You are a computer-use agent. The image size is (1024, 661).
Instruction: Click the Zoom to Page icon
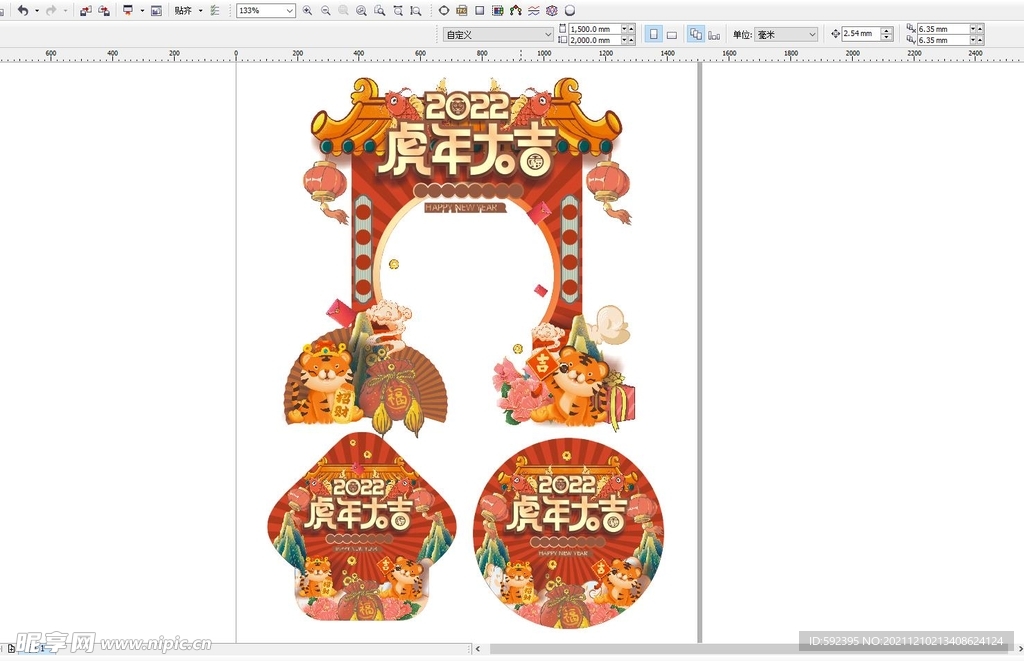point(378,10)
